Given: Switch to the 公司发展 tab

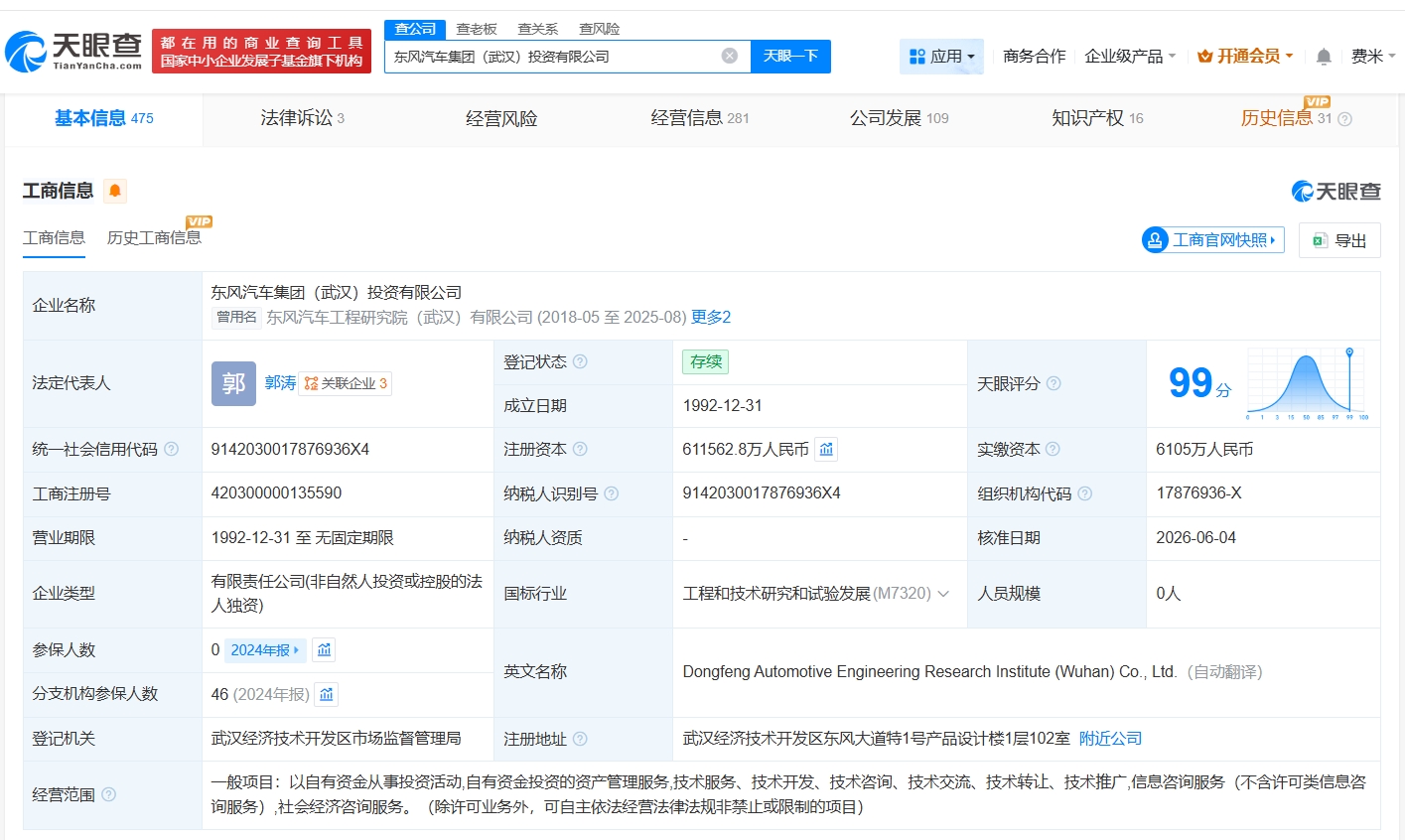Looking at the screenshot, I should coord(900,118).
